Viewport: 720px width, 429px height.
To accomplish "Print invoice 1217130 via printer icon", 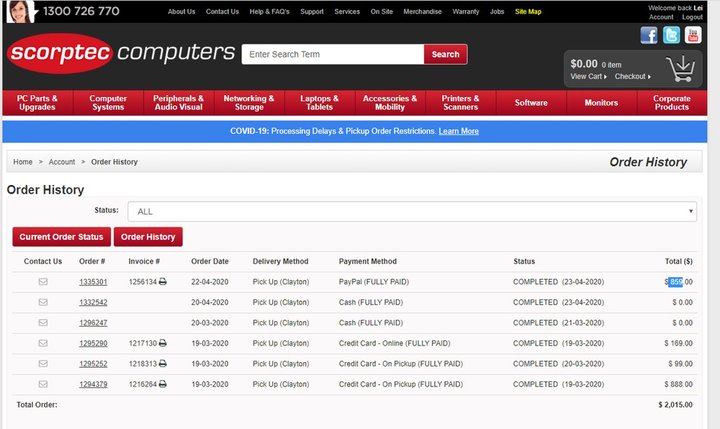I will tap(163, 343).
